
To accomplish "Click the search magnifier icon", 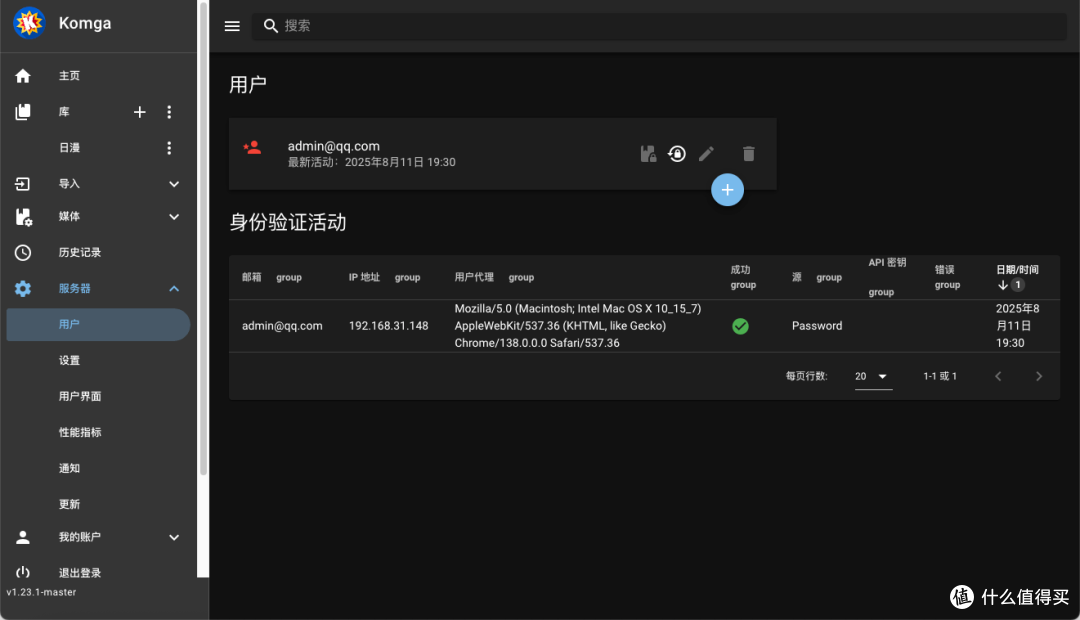I will coord(271,26).
